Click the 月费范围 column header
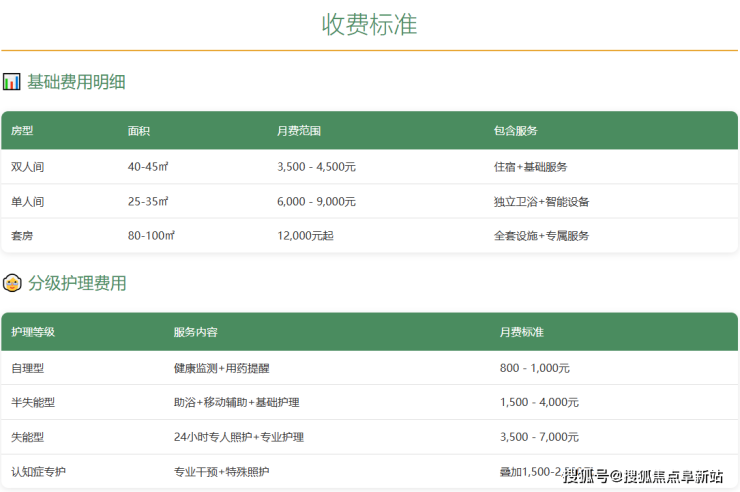740x492 pixels. click(298, 131)
